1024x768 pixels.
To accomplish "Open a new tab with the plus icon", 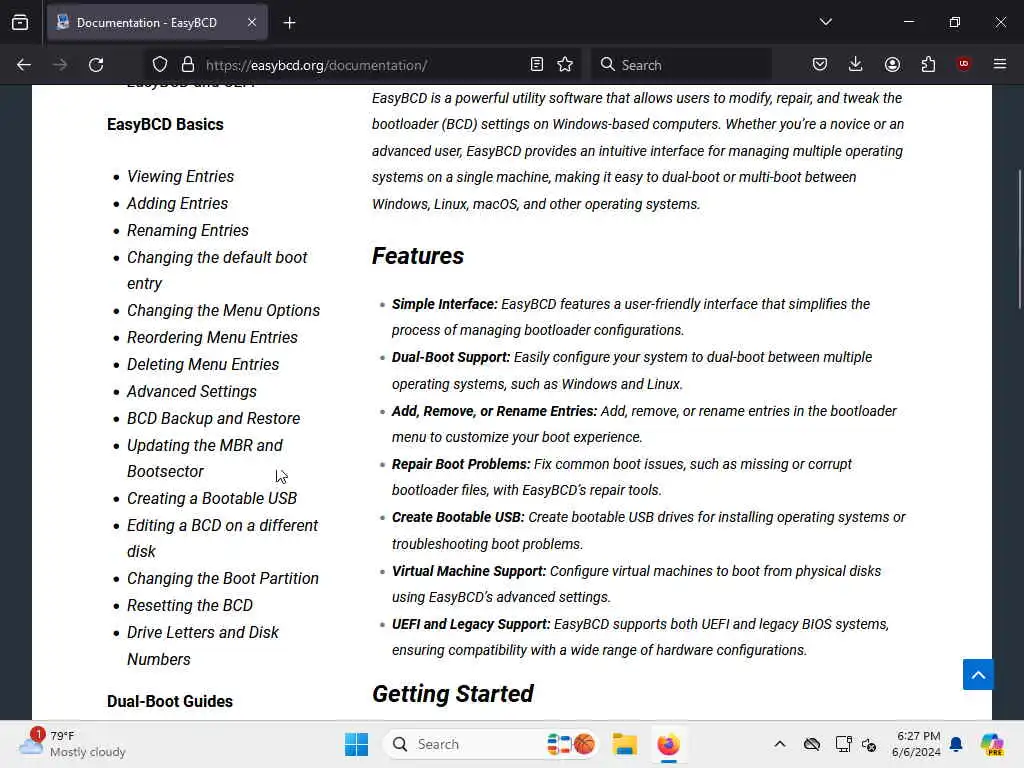I will tap(289, 23).
